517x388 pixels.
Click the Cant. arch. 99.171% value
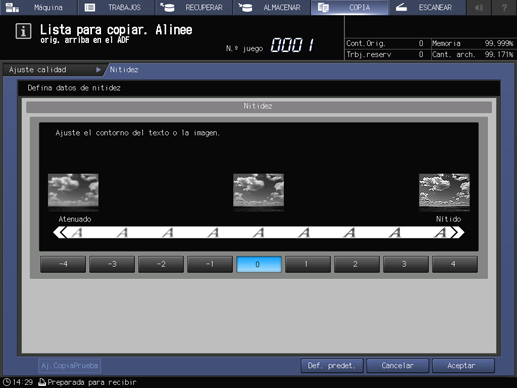coord(499,54)
